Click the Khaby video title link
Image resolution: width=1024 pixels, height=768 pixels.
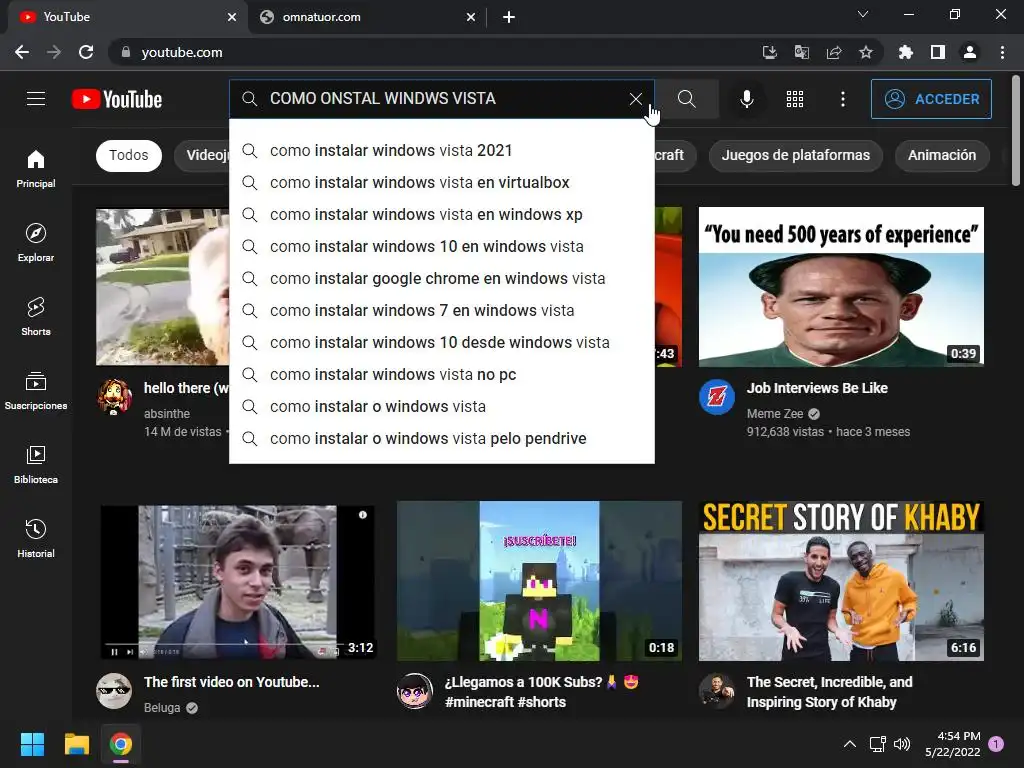pyautogui.click(x=829, y=692)
